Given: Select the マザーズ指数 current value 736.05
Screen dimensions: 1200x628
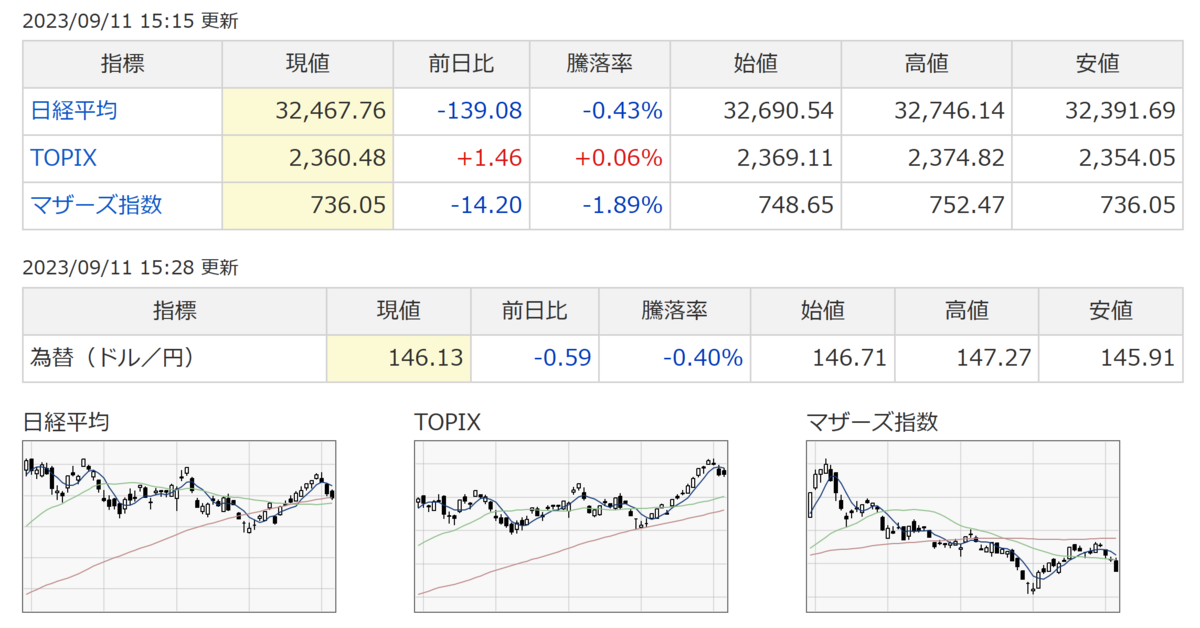Looking at the screenshot, I should [347, 205].
